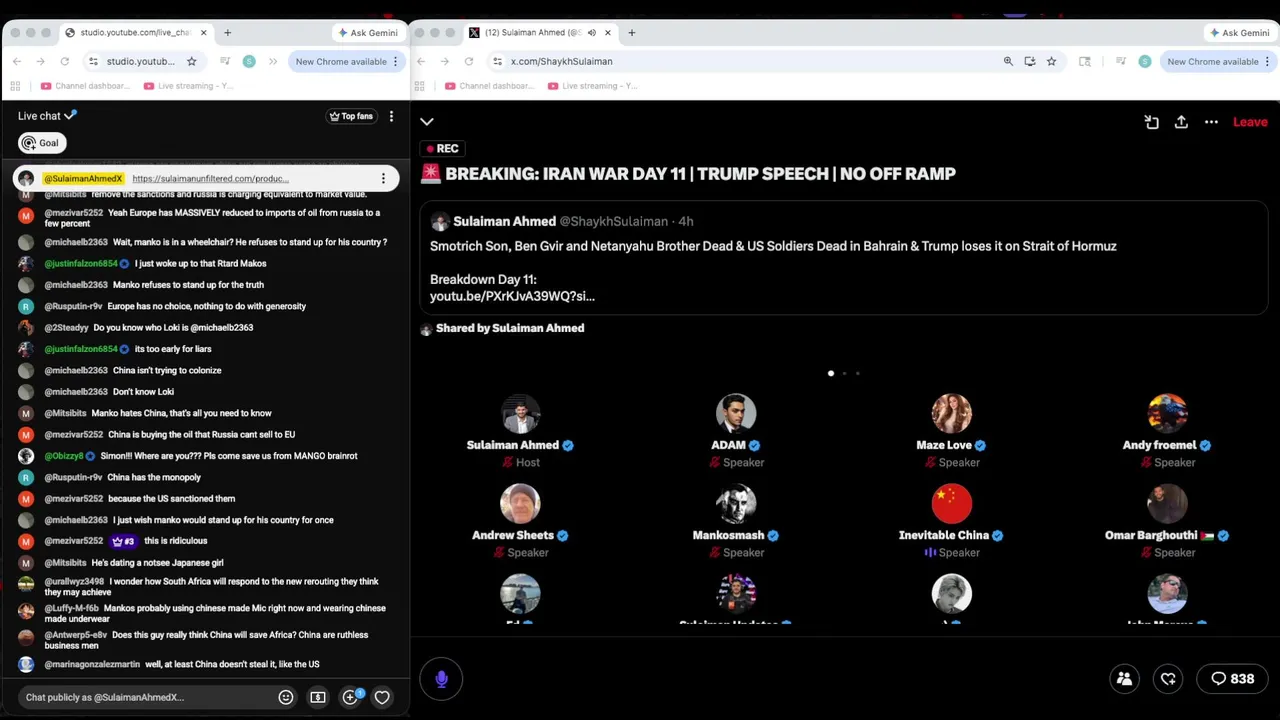1280x720 pixels.
Task: Collapse the Space with the down chevron
Action: click(x=427, y=122)
